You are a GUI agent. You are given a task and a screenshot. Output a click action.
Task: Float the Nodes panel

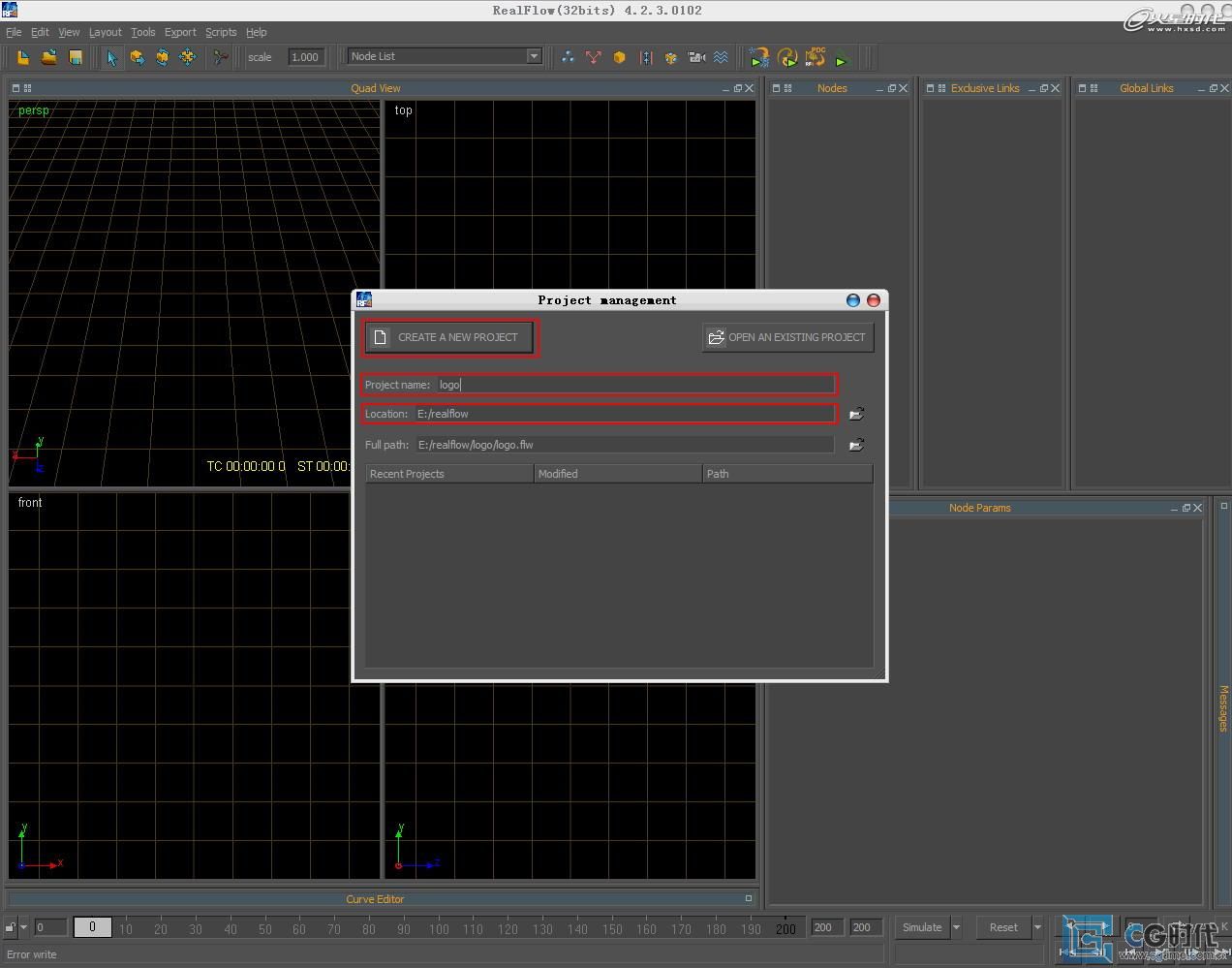[891, 88]
